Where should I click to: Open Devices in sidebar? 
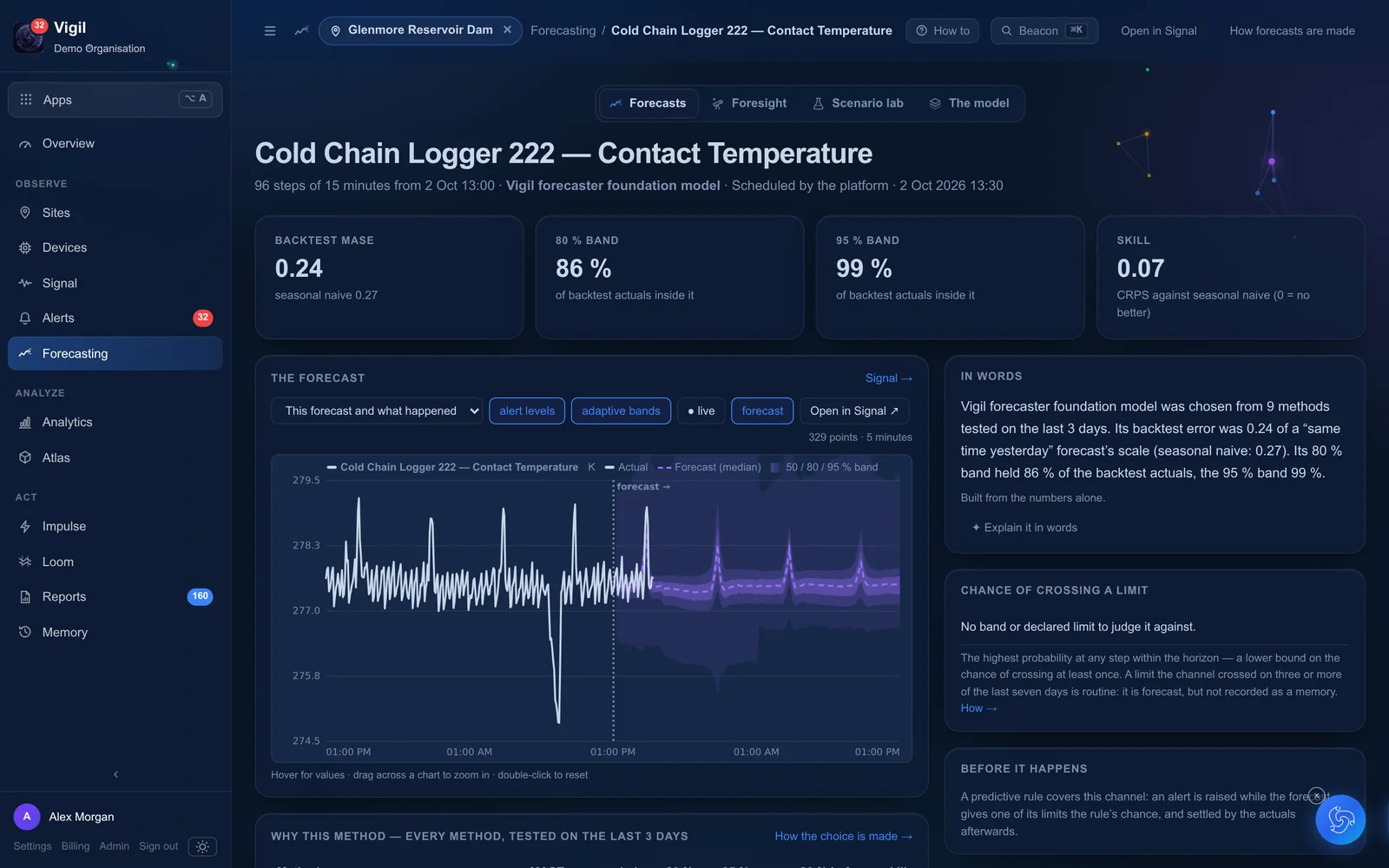[115, 247]
